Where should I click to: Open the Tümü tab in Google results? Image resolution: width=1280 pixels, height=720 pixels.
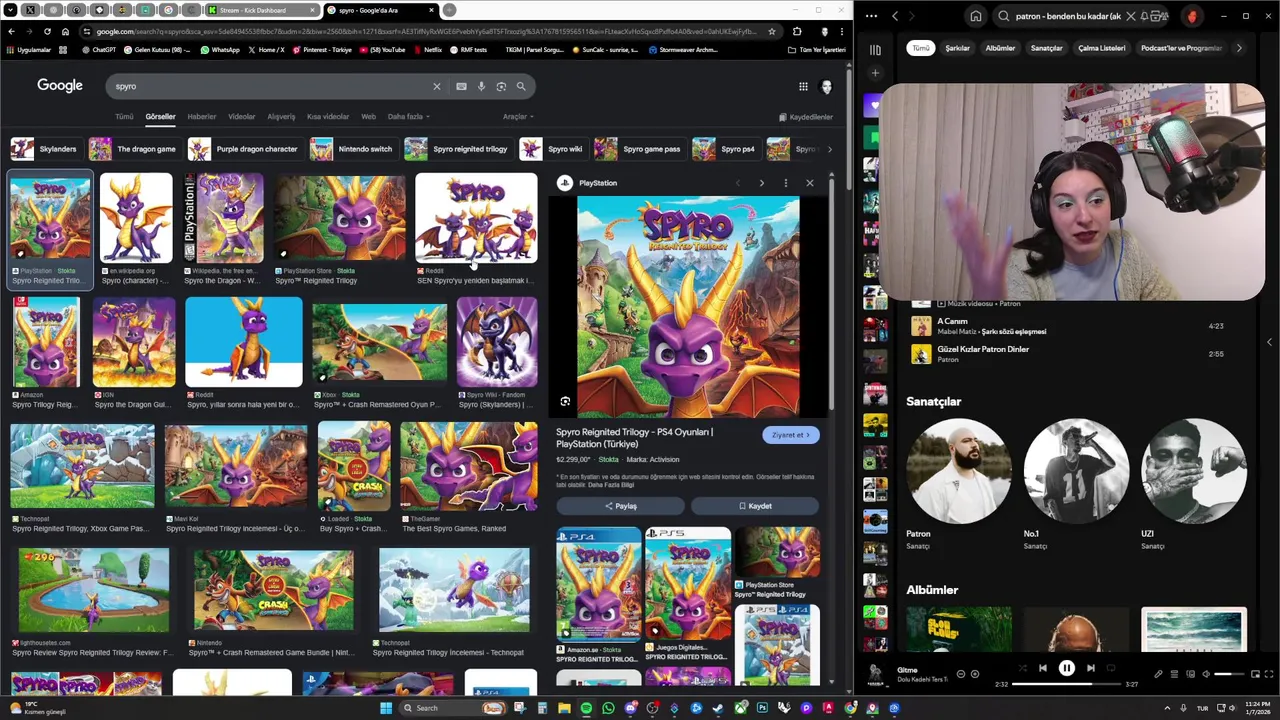[124, 117]
